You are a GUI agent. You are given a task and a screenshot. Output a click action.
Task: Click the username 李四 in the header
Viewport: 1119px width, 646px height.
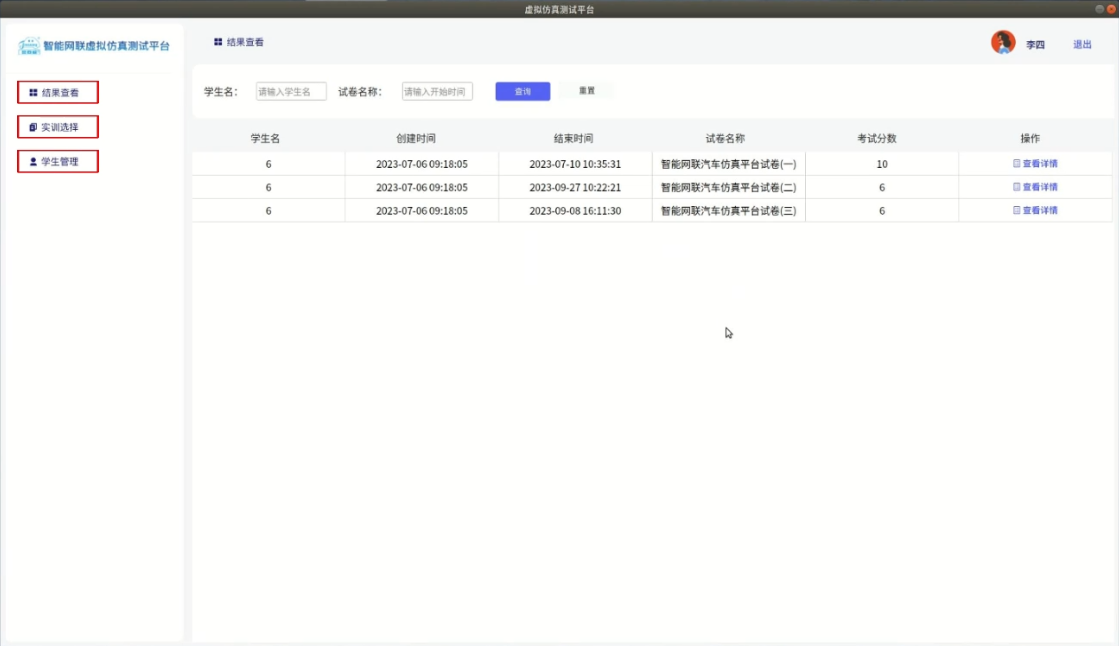(1033, 44)
